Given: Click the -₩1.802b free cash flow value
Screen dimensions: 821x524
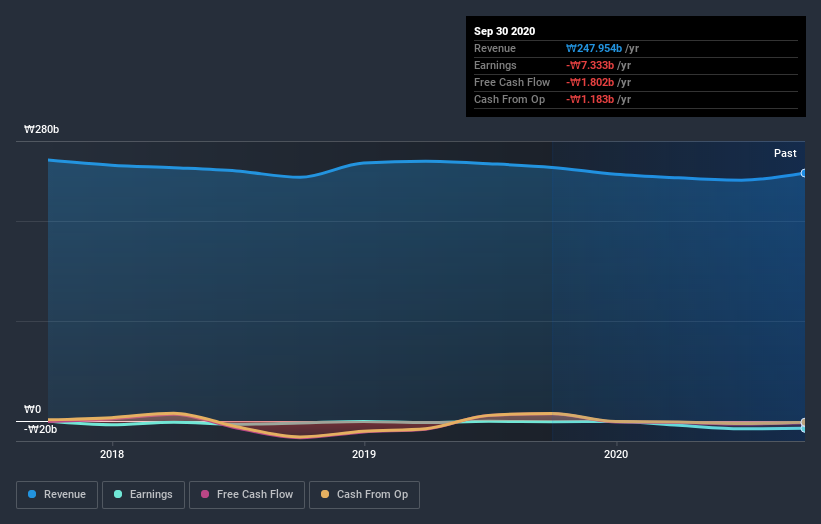Looking at the screenshot, I should [x=590, y=82].
